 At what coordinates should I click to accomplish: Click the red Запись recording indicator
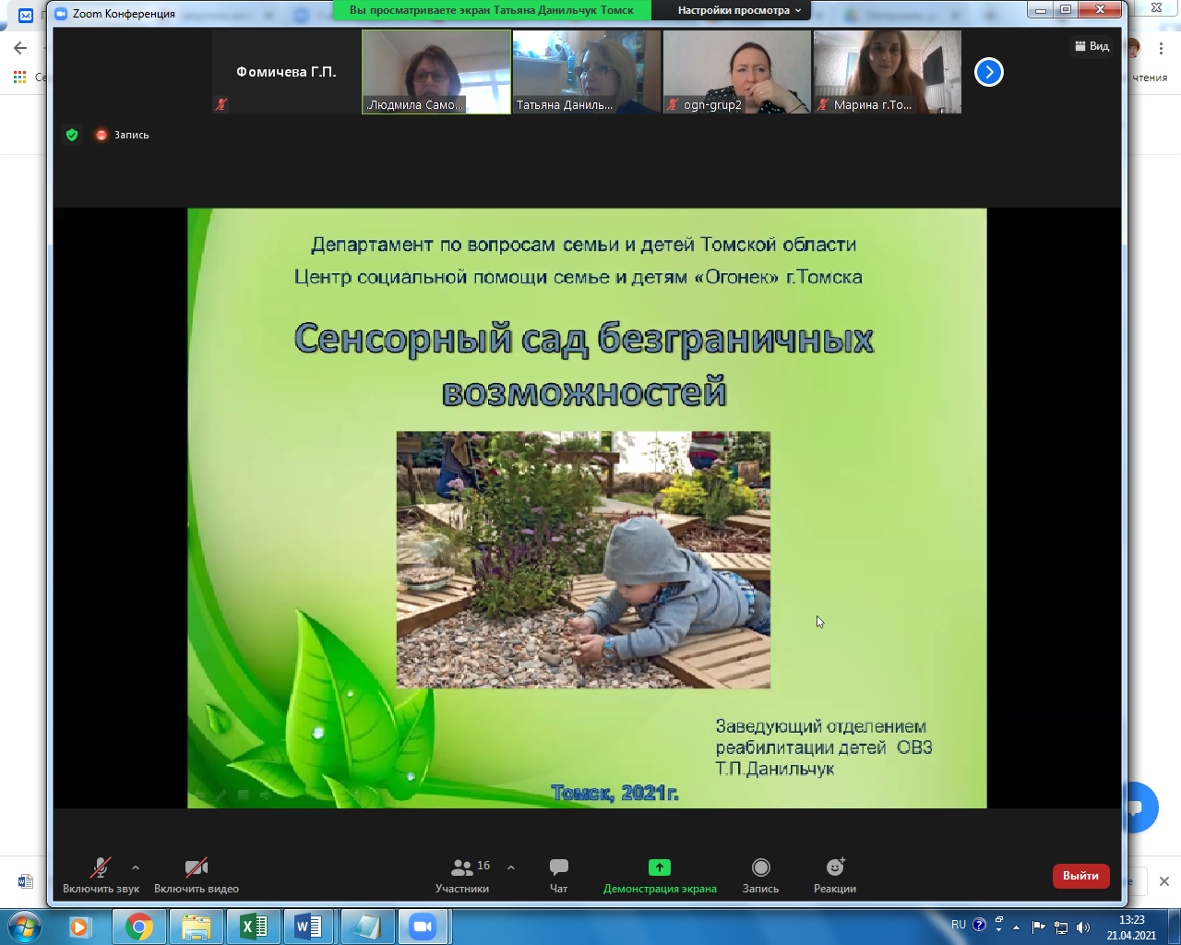(122, 135)
